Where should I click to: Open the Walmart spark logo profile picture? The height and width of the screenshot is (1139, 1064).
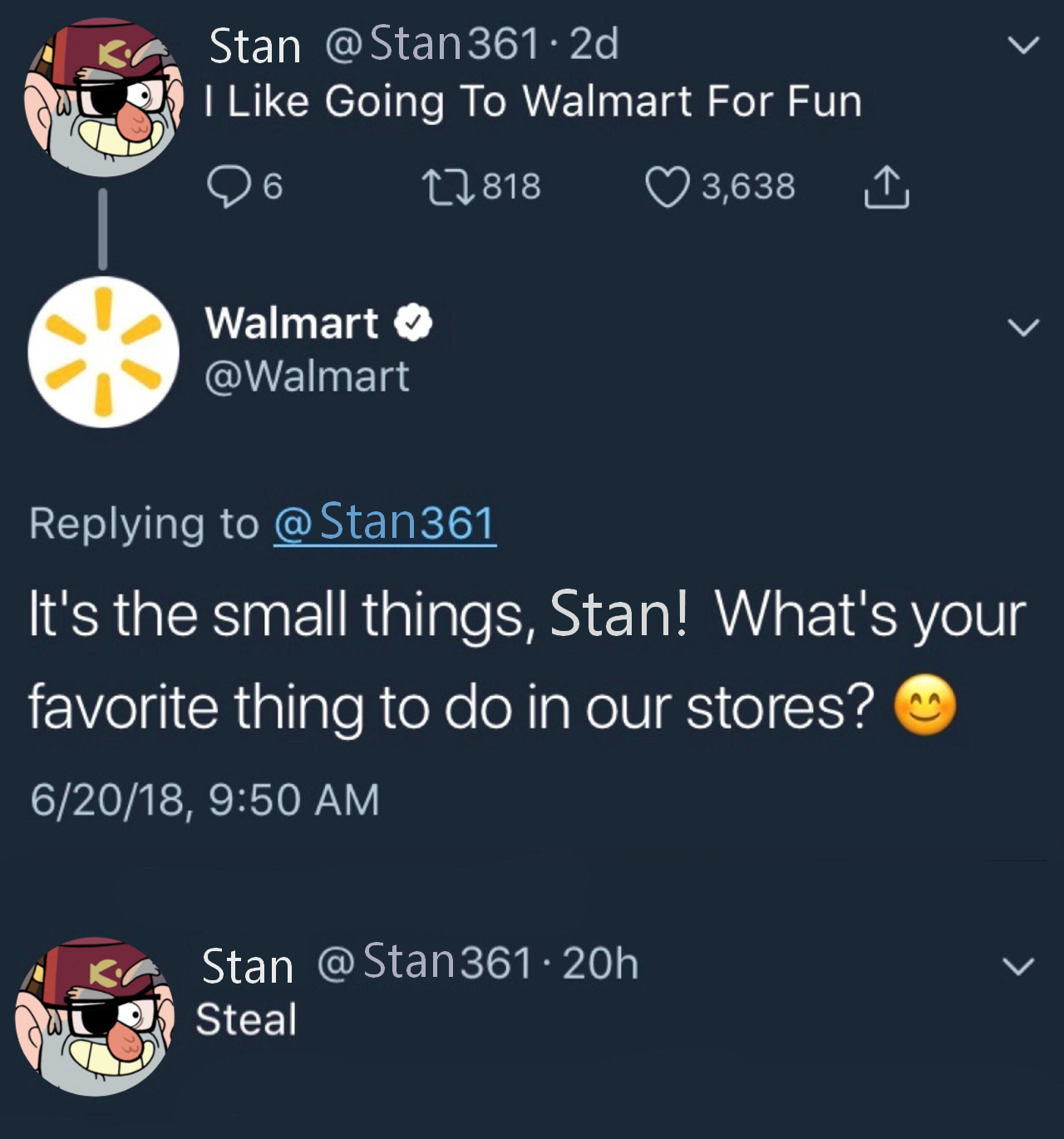pos(103,353)
